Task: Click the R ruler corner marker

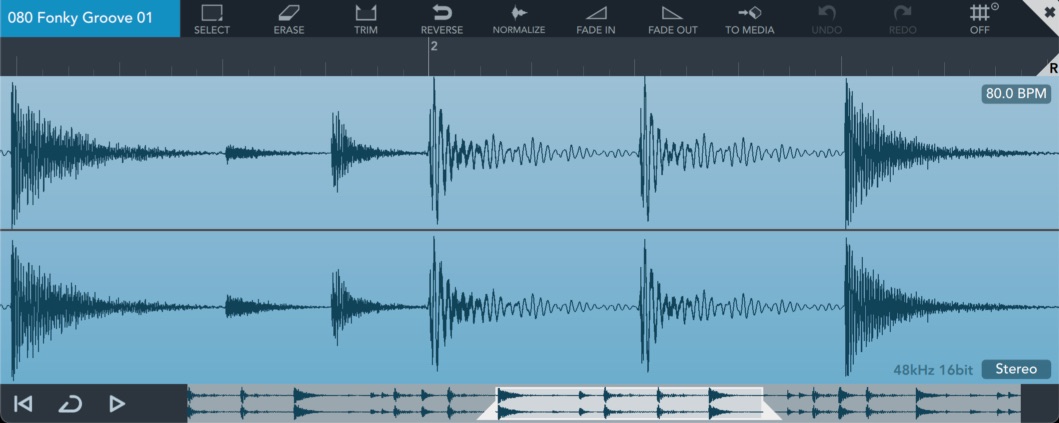Action: pos(1052,68)
